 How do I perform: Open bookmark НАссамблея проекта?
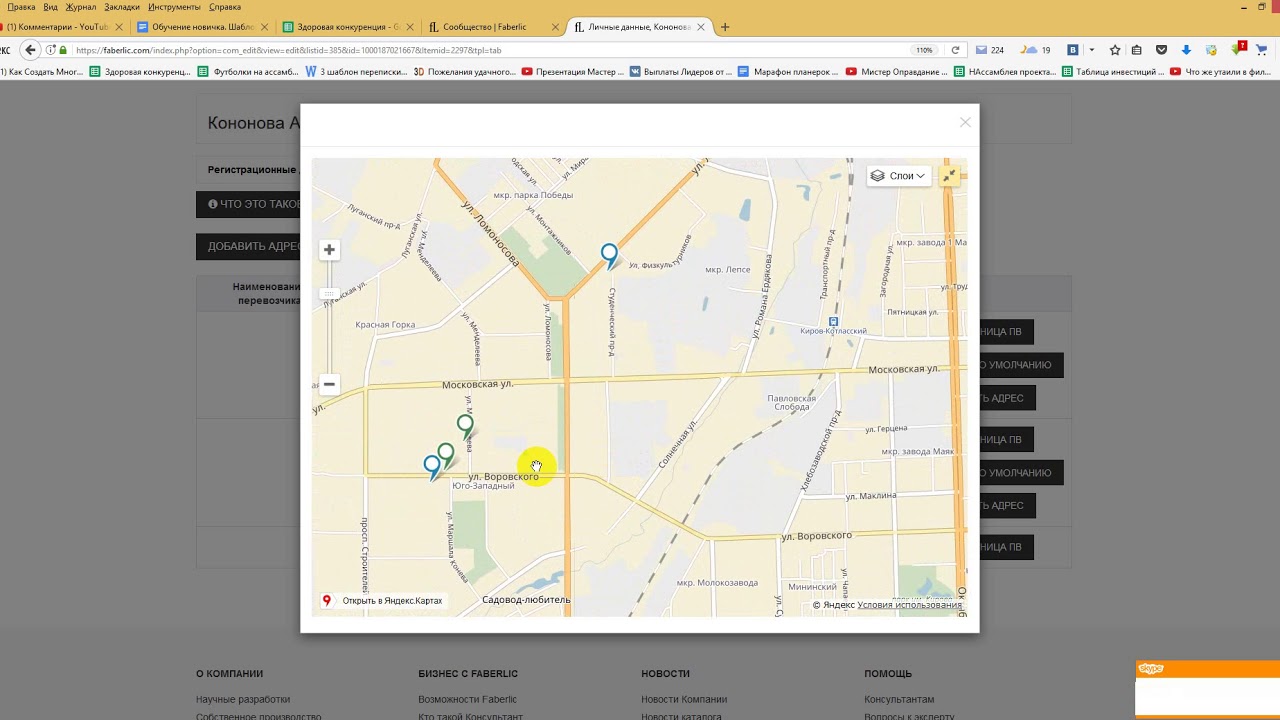pyautogui.click(x=1005, y=72)
